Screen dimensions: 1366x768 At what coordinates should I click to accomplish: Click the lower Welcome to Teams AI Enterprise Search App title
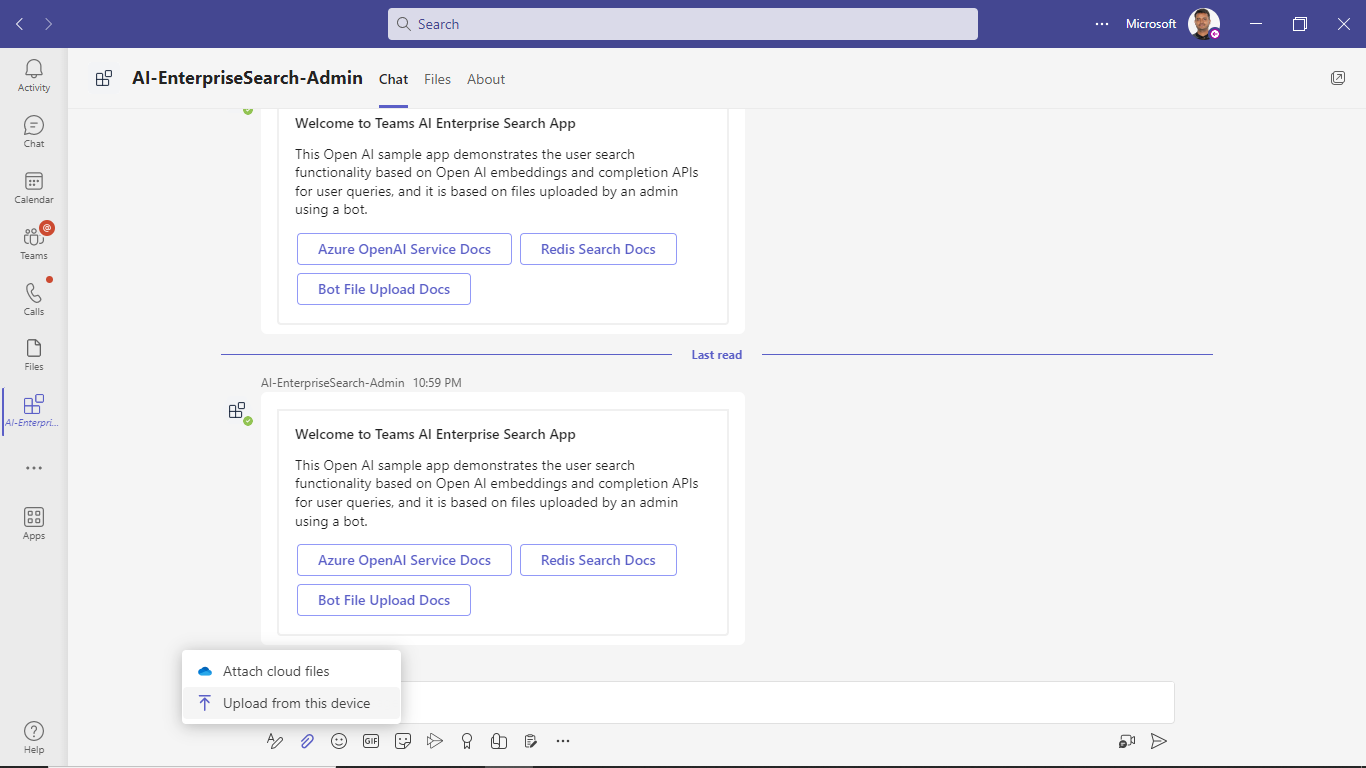[435, 434]
